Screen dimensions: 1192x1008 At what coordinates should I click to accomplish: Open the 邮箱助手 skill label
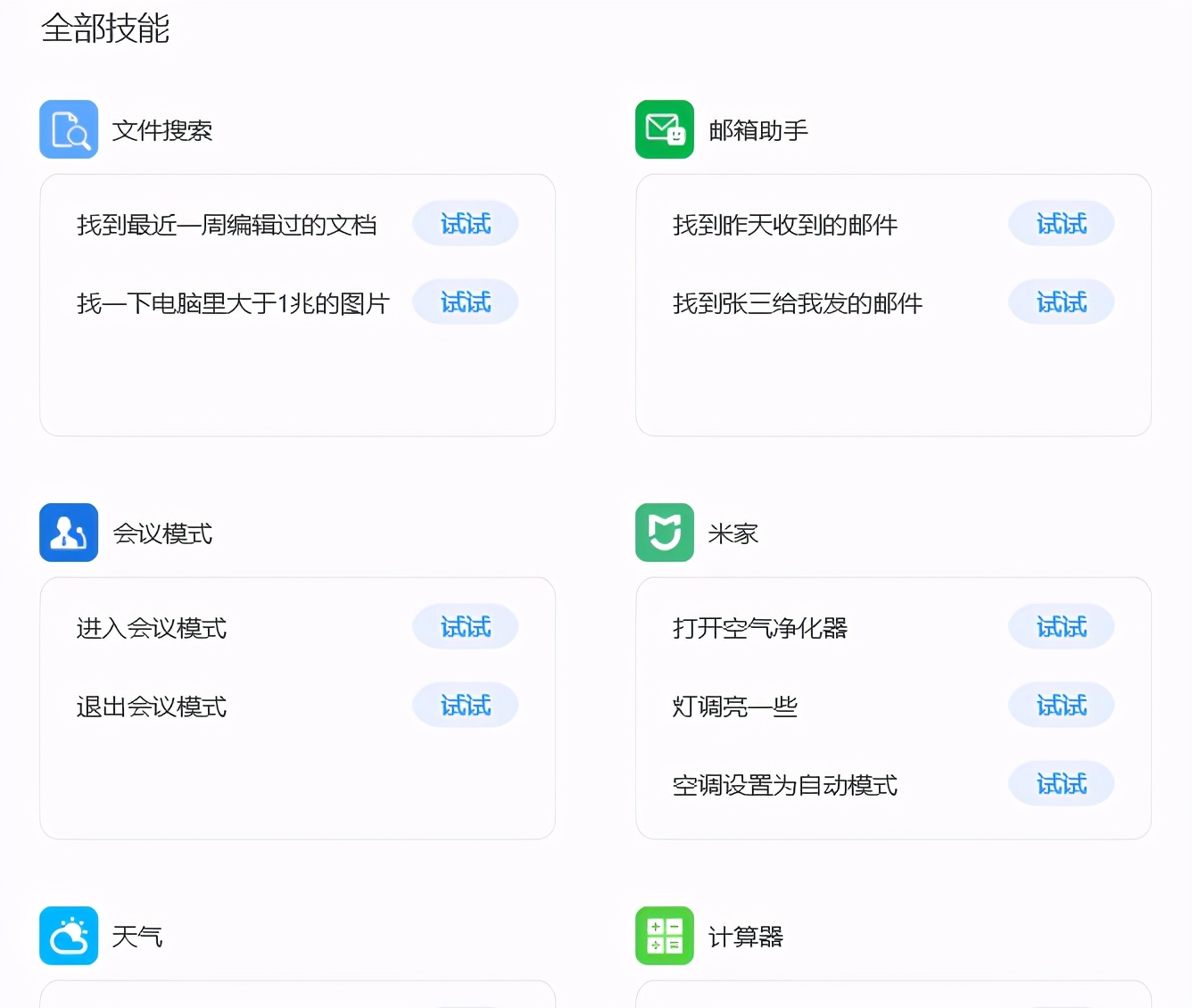pyautogui.click(x=757, y=129)
